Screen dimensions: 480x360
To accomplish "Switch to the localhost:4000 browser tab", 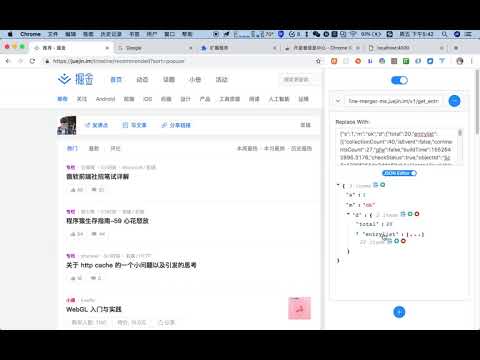I will point(405,48).
